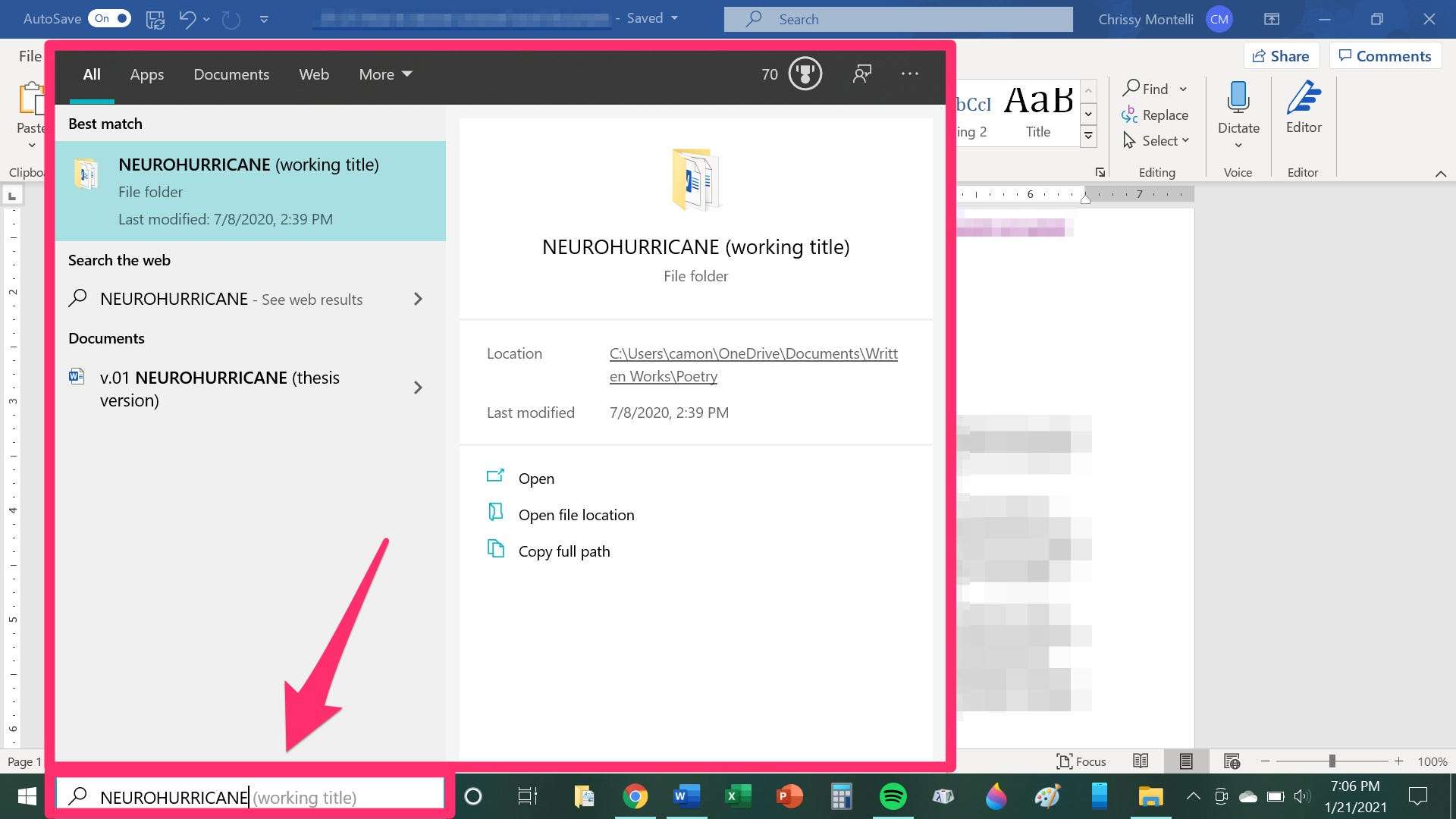Click Open file location for NEUROHURRICANE
The height and width of the screenshot is (819, 1456).
576,514
